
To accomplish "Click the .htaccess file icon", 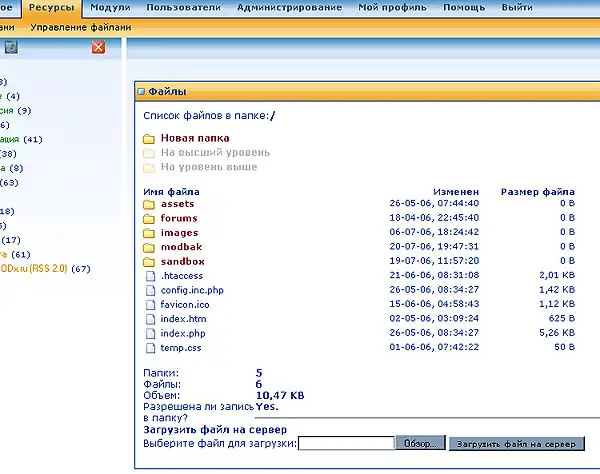I will click(149, 276).
